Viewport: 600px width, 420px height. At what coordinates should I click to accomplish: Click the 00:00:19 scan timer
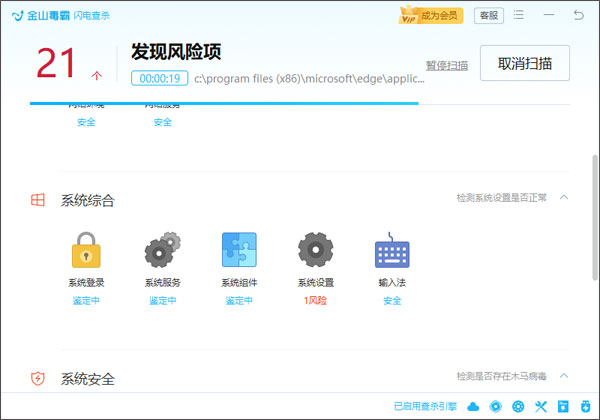(160, 78)
